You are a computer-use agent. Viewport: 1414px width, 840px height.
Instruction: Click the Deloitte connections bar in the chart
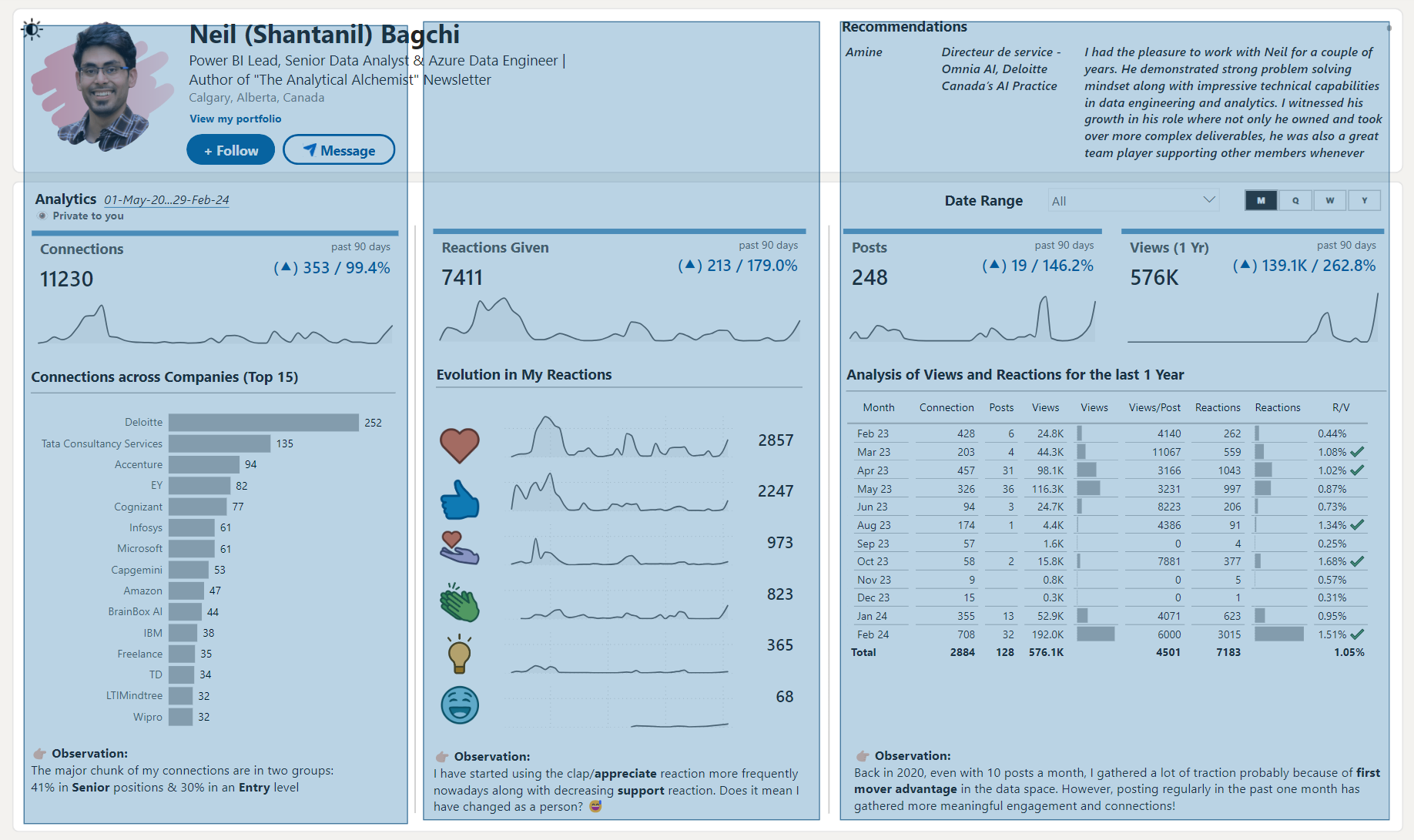coord(262,422)
